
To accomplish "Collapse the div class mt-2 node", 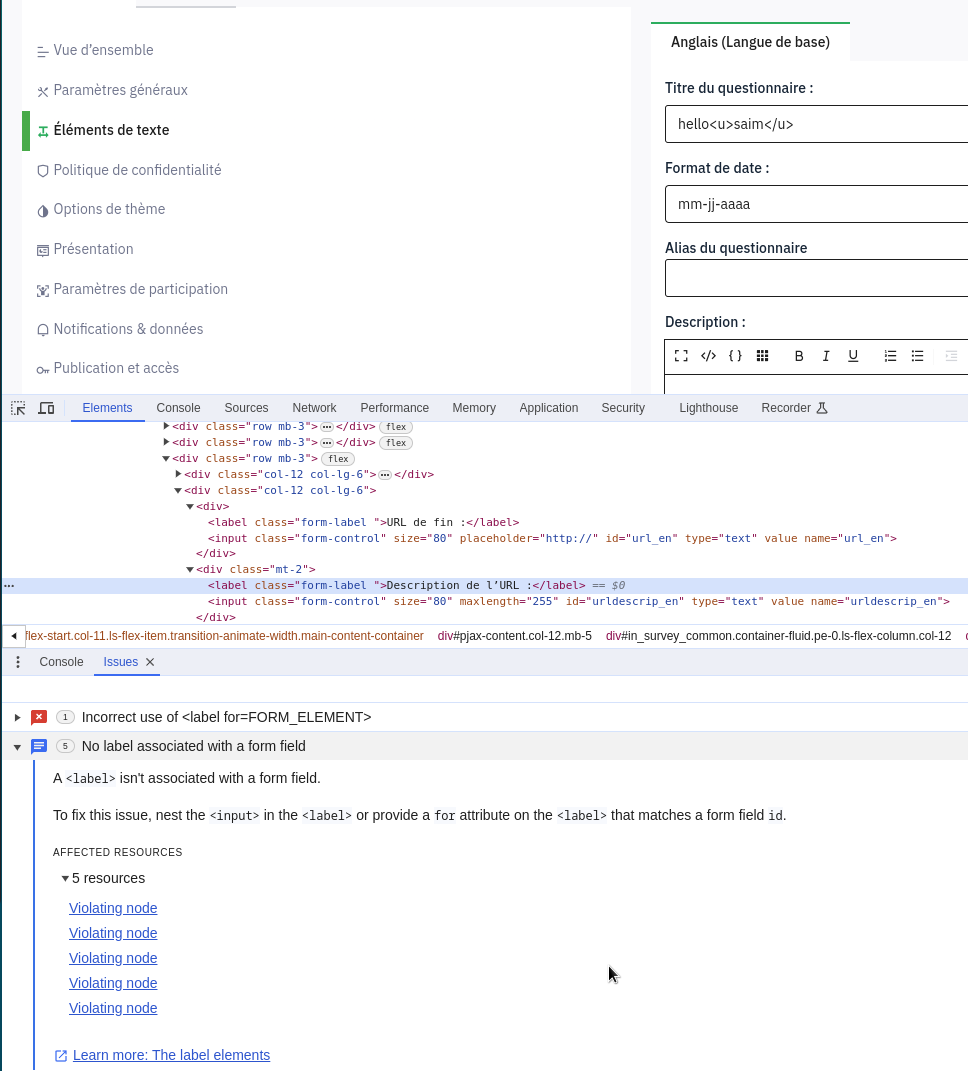I will click(190, 570).
